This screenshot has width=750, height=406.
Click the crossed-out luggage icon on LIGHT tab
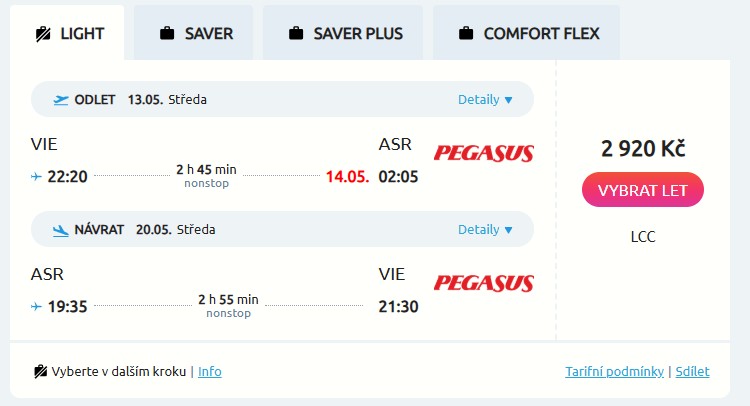click(42, 33)
